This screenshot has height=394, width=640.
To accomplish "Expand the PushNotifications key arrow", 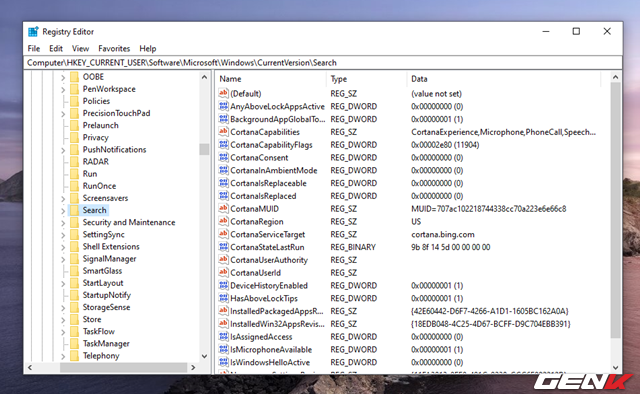I will [63, 150].
